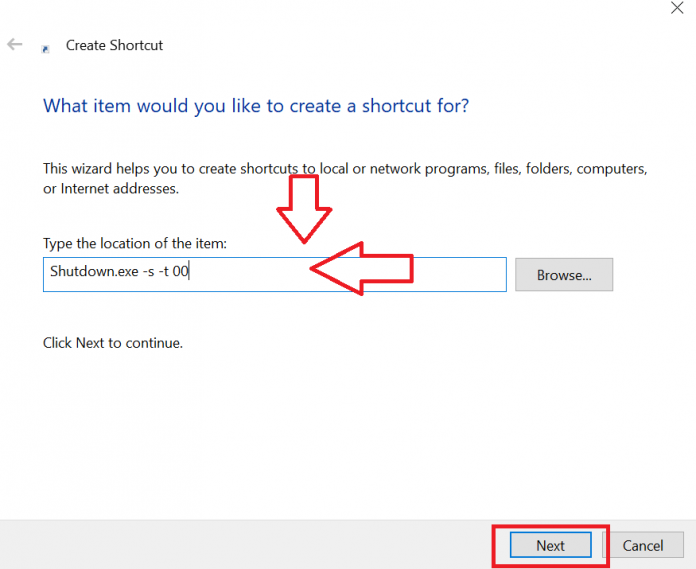696x569 pixels.
Task: Click the shortcut icon beside Create Shortcut
Action: click(x=45, y=47)
